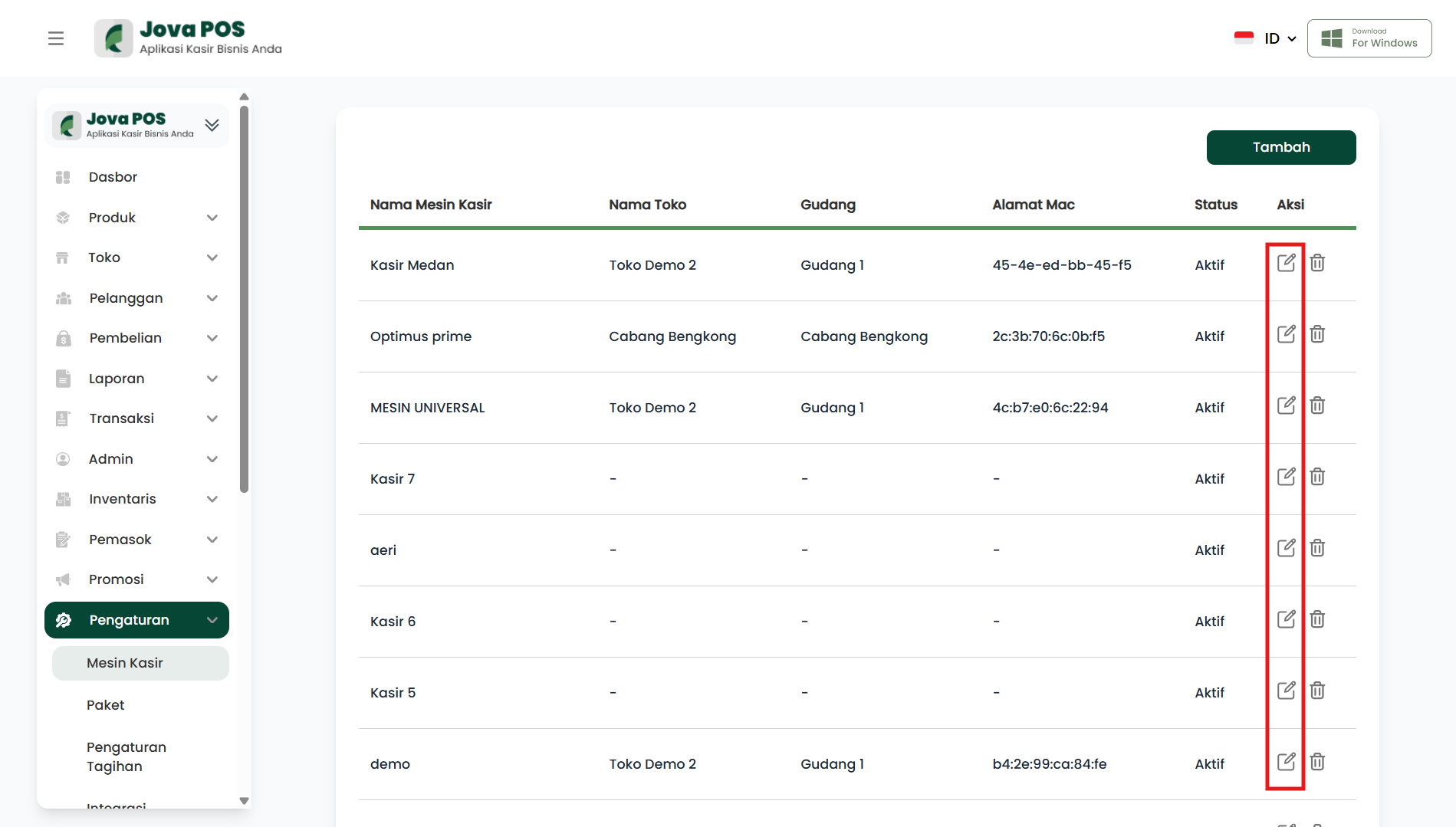Go to Dasbor page

[x=113, y=177]
